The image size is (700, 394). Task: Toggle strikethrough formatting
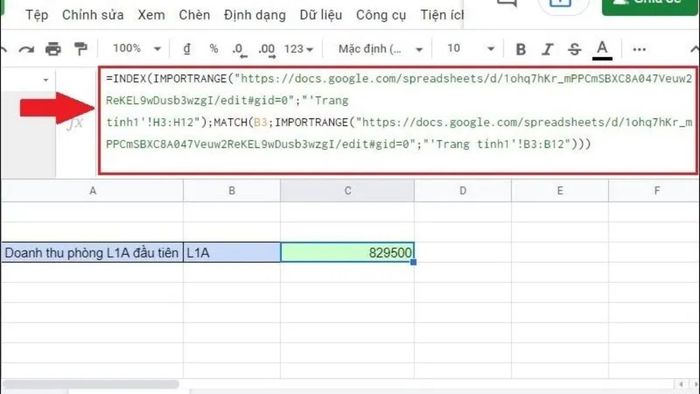(x=575, y=49)
